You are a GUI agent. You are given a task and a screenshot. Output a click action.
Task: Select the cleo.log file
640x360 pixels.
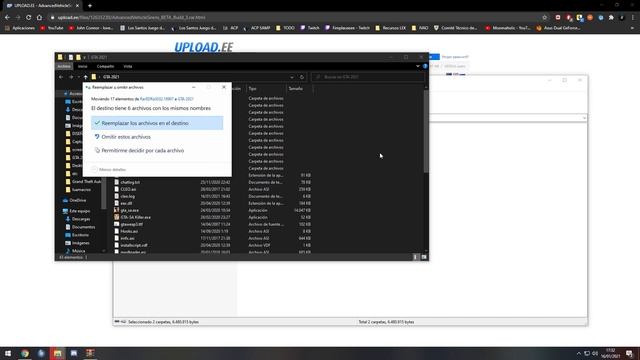coord(128,196)
